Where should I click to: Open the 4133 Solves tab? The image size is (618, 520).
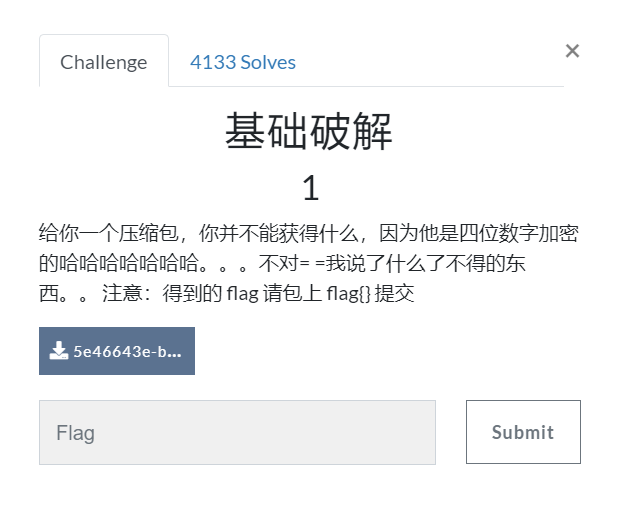(x=243, y=62)
